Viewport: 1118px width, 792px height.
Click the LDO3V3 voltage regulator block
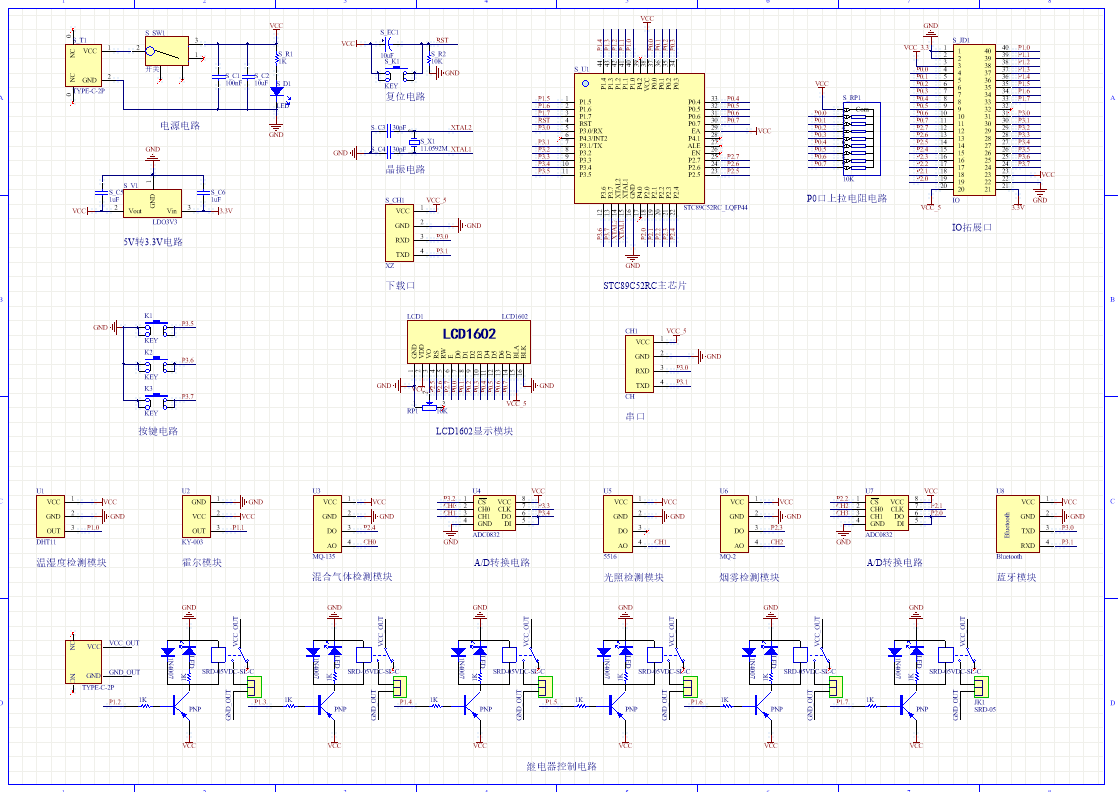coord(152,203)
